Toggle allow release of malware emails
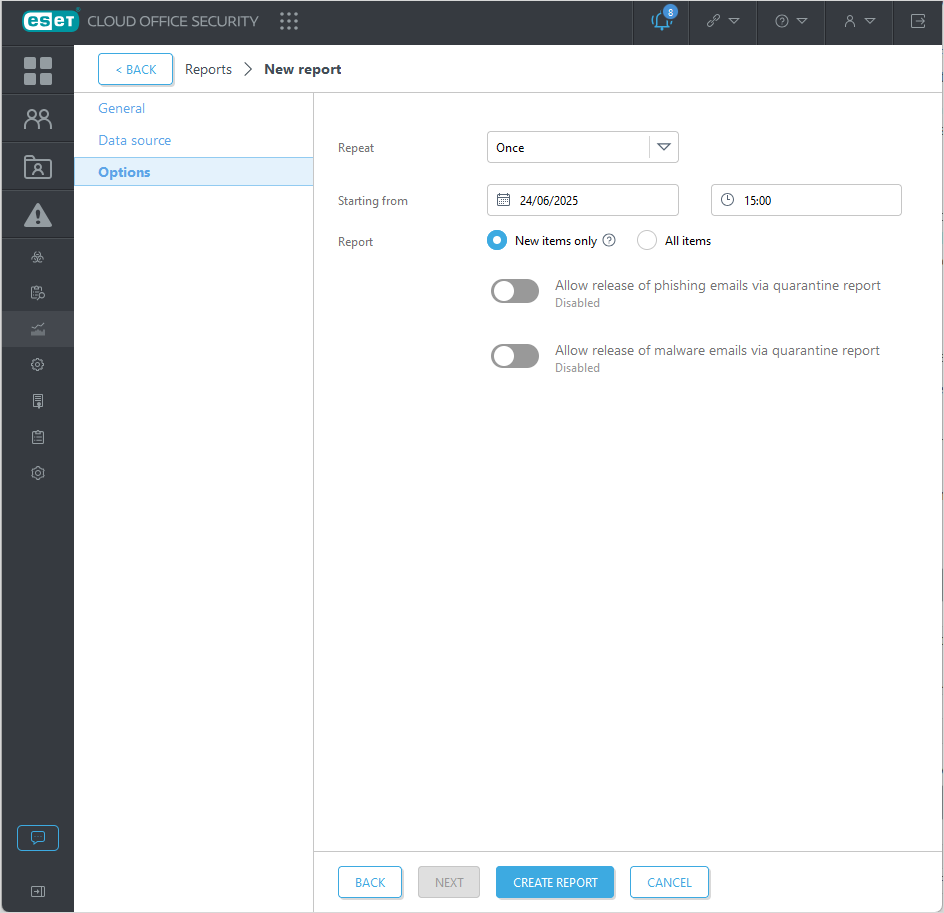944x913 pixels. pyautogui.click(x=515, y=356)
